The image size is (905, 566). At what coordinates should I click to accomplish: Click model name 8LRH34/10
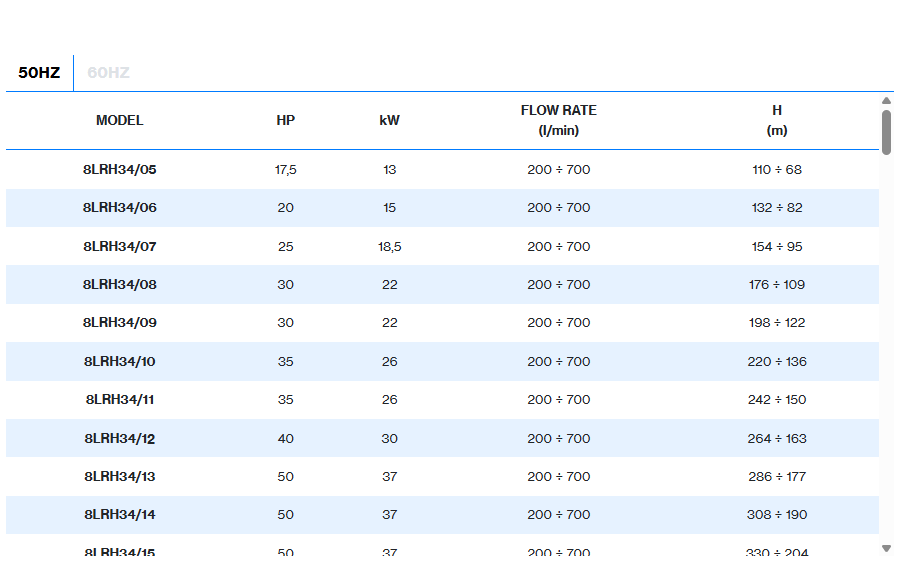[x=119, y=362]
